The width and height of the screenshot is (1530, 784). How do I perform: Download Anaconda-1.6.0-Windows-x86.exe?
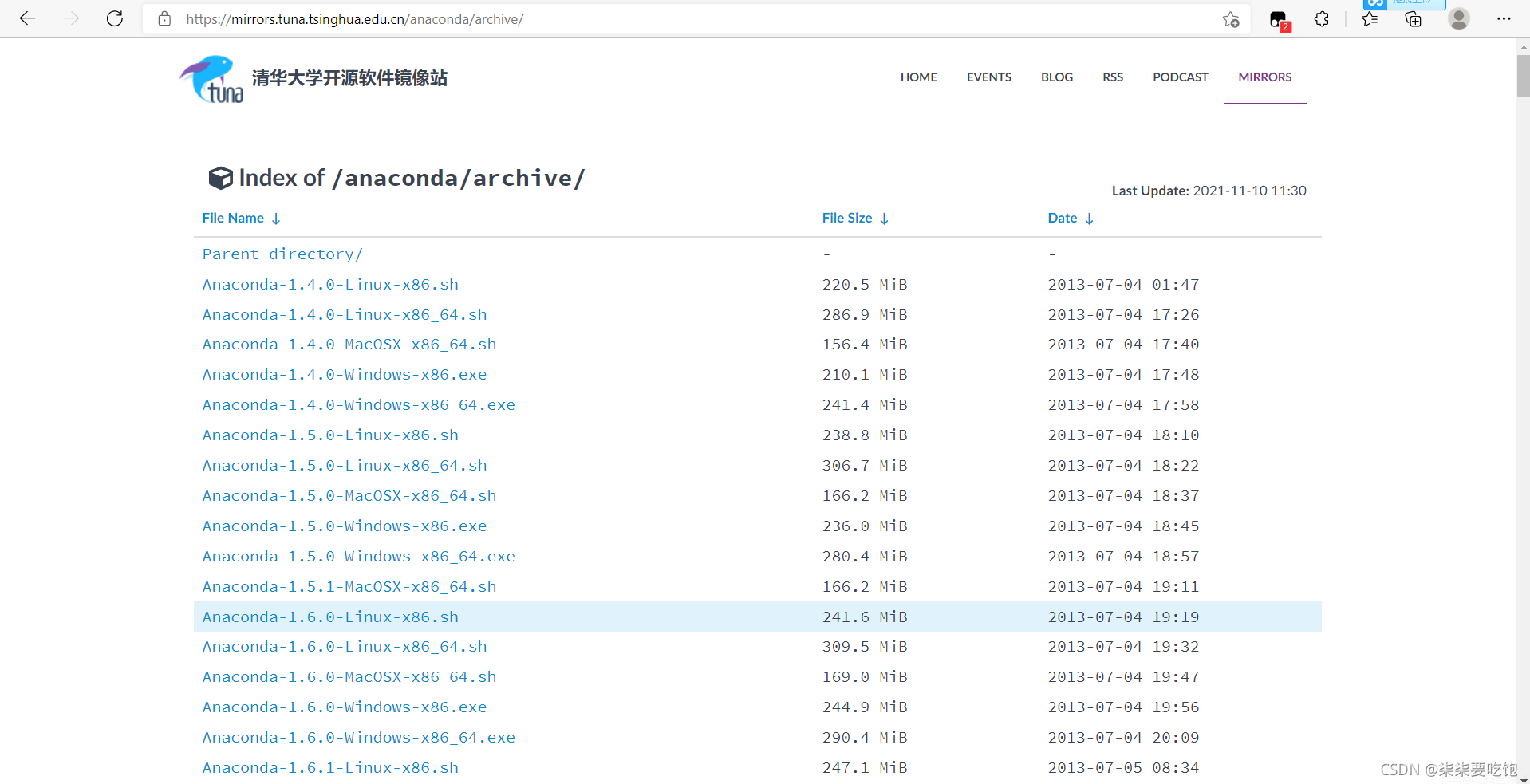point(345,707)
